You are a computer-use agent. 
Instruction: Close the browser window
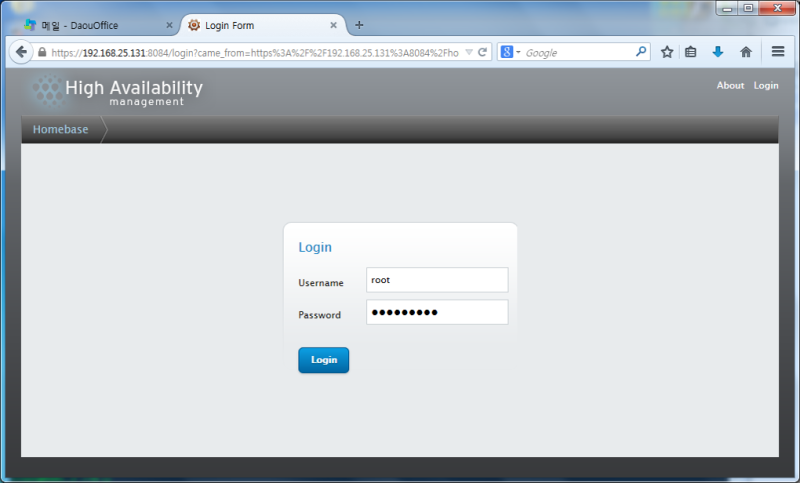pyautogui.click(x=777, y=8)
